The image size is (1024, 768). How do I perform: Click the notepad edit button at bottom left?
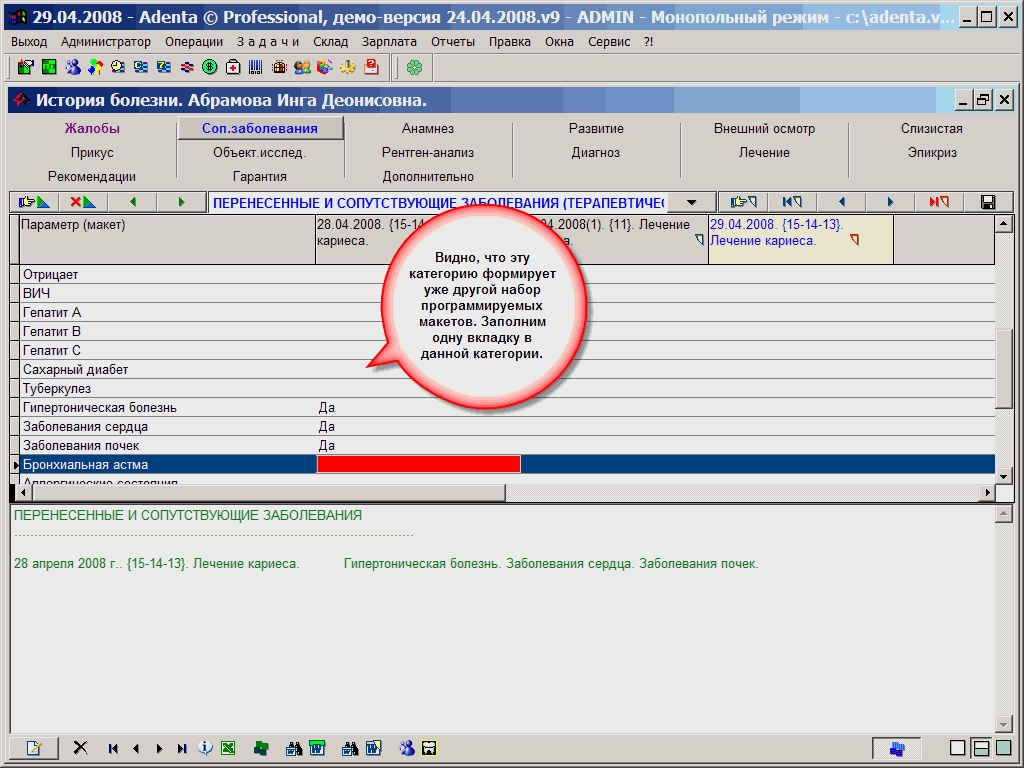tap(34, 748)
